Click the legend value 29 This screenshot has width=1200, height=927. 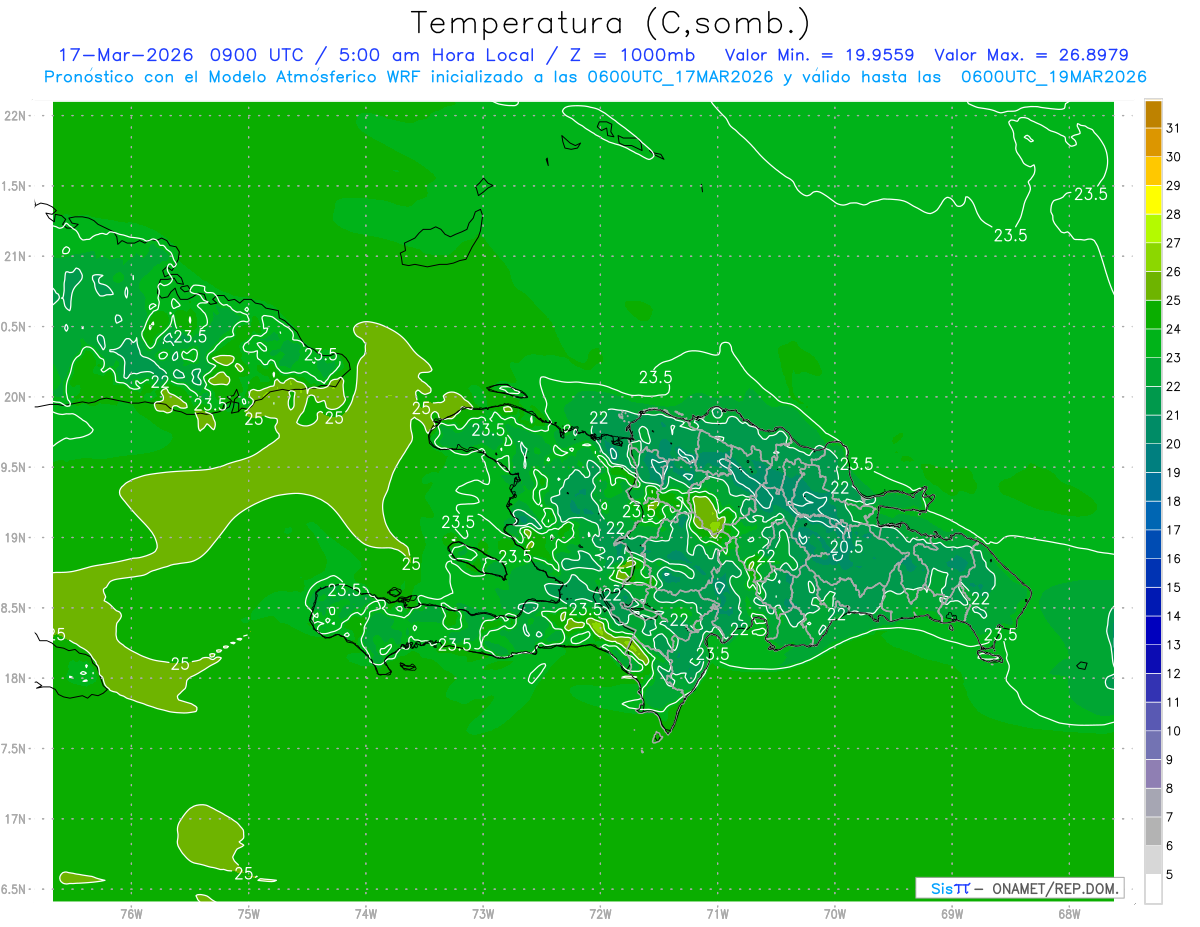click(1175, 185)
